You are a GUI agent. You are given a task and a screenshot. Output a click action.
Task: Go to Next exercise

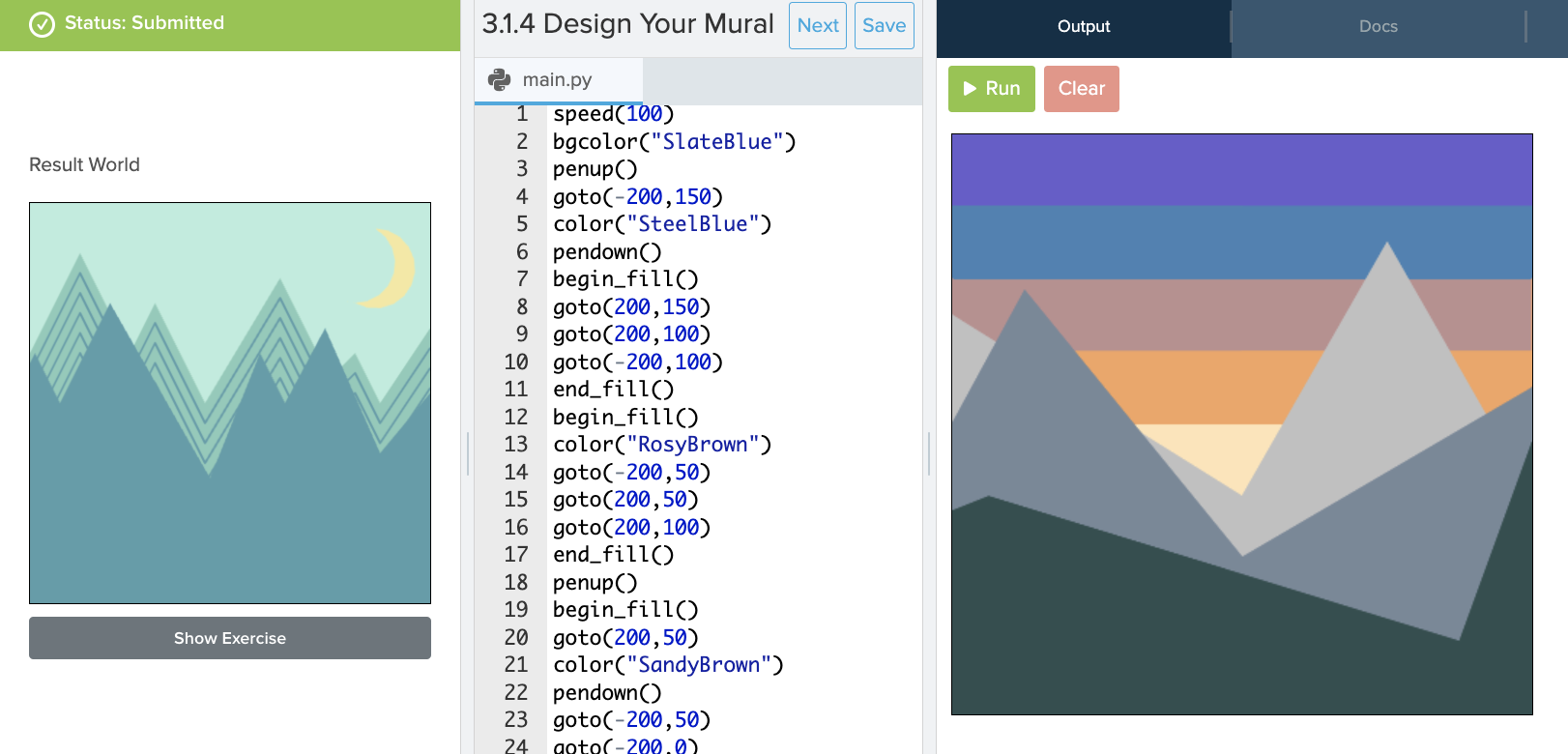pyautogui.click(x=817, y=26)
